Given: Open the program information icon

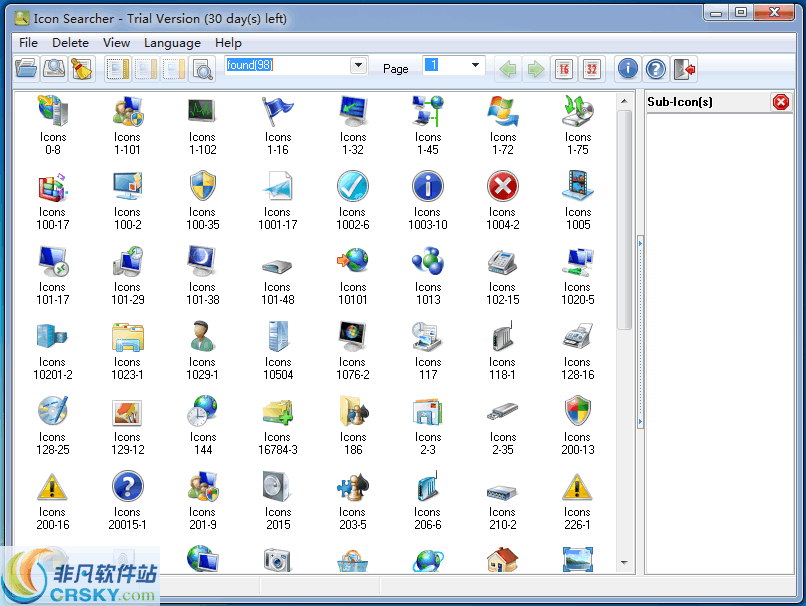Looking at the screenshot, I should (x=627, y=68).
